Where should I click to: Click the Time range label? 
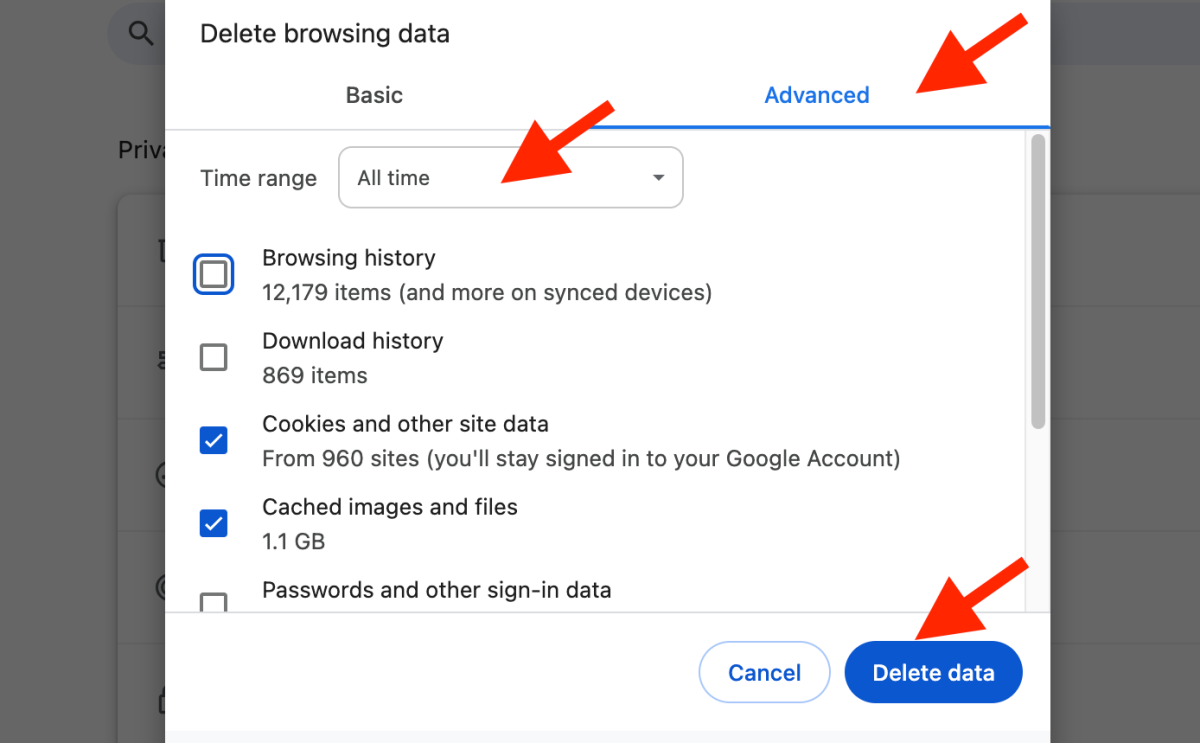tap(258, 179)
